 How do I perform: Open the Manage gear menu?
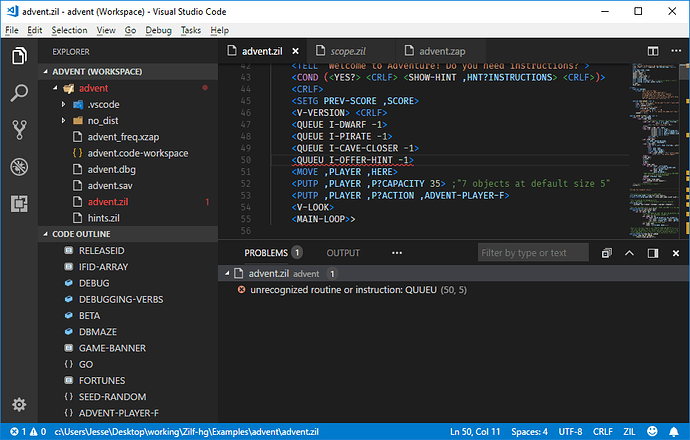[x=19, y=404]
